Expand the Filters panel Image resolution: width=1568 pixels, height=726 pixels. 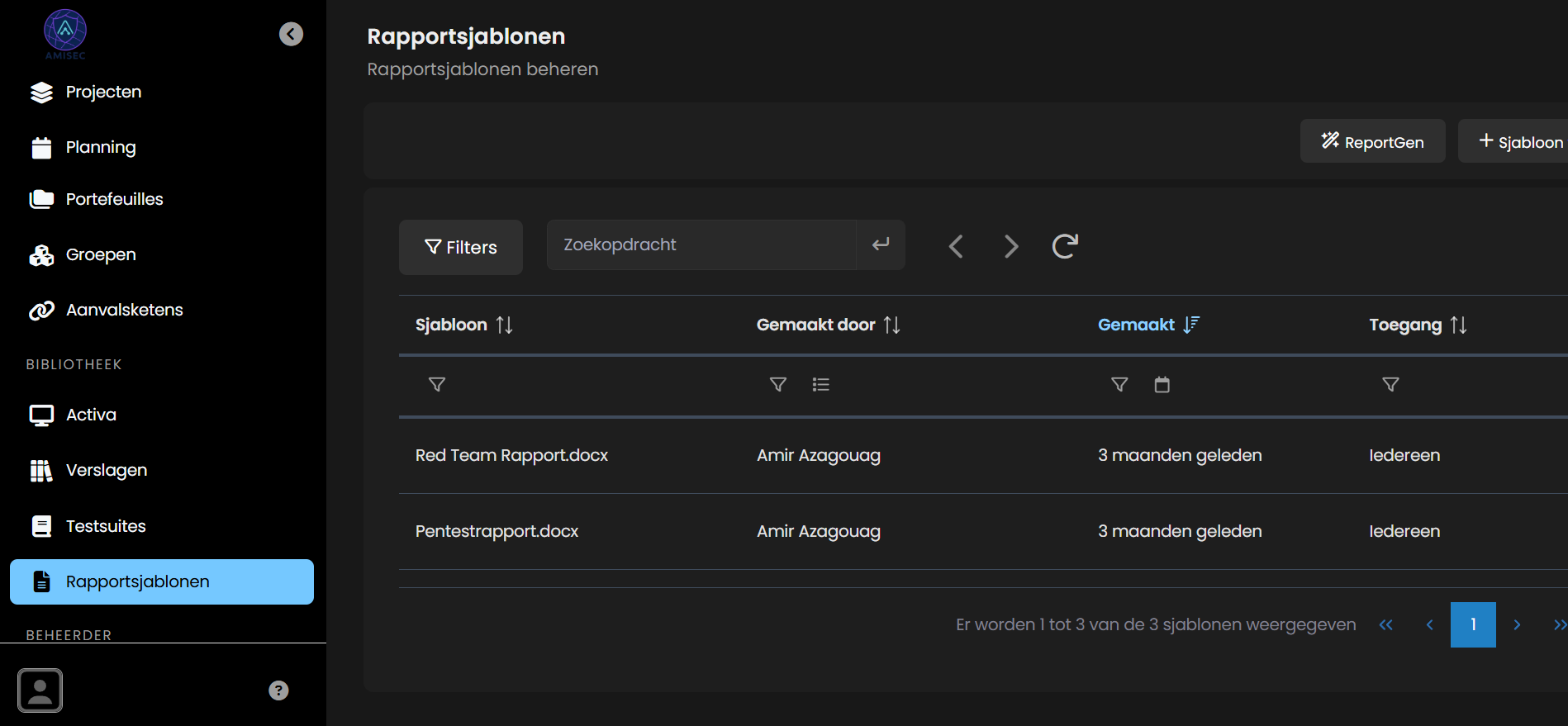(x=461, y=247)
